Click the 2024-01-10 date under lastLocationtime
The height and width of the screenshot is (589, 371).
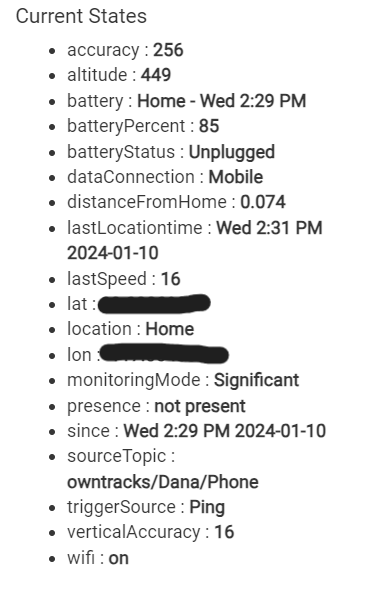[x=113, y=253]
